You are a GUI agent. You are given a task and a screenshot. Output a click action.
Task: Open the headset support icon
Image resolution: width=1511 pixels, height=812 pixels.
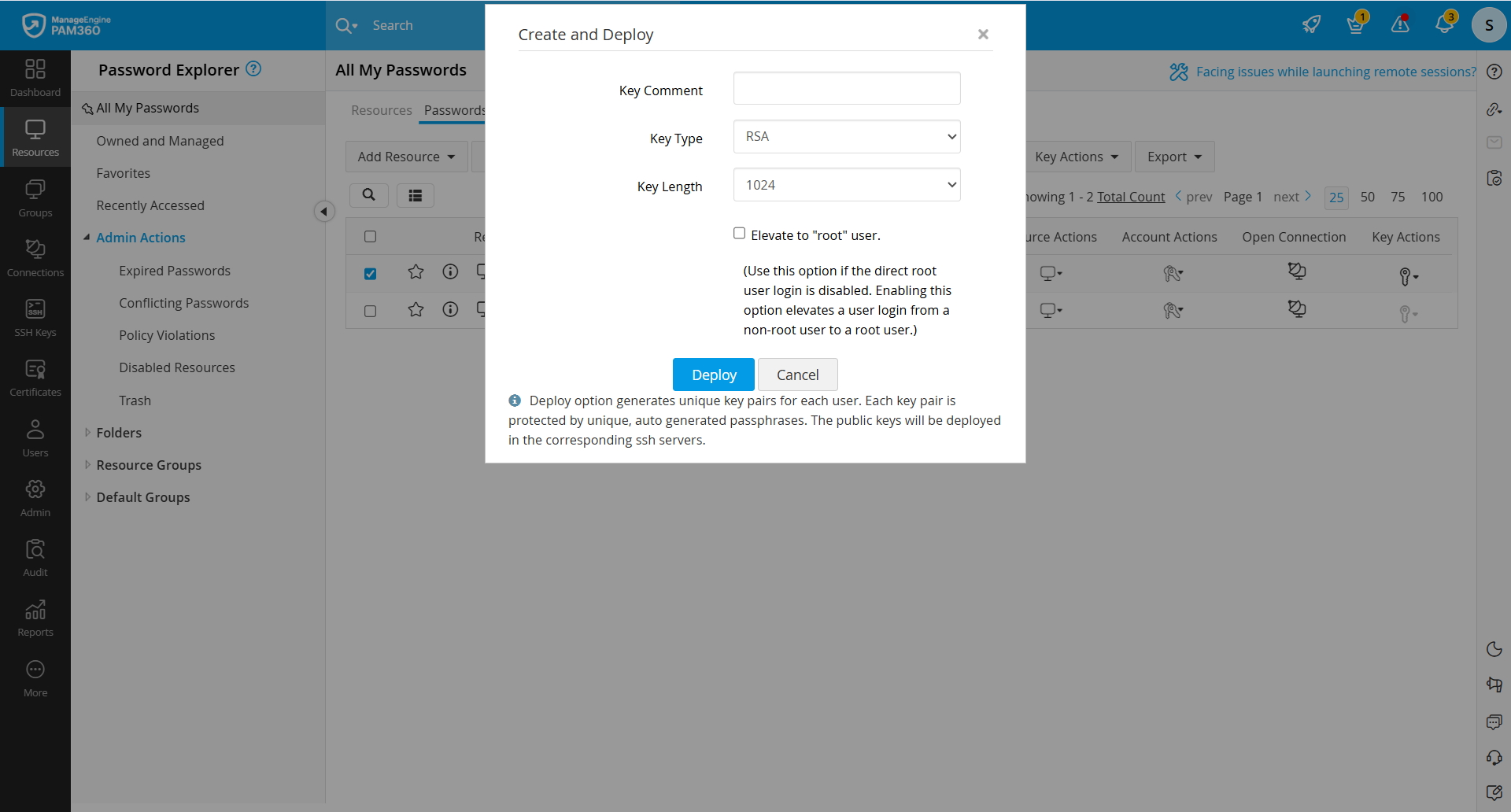(x=1494, y=758)
